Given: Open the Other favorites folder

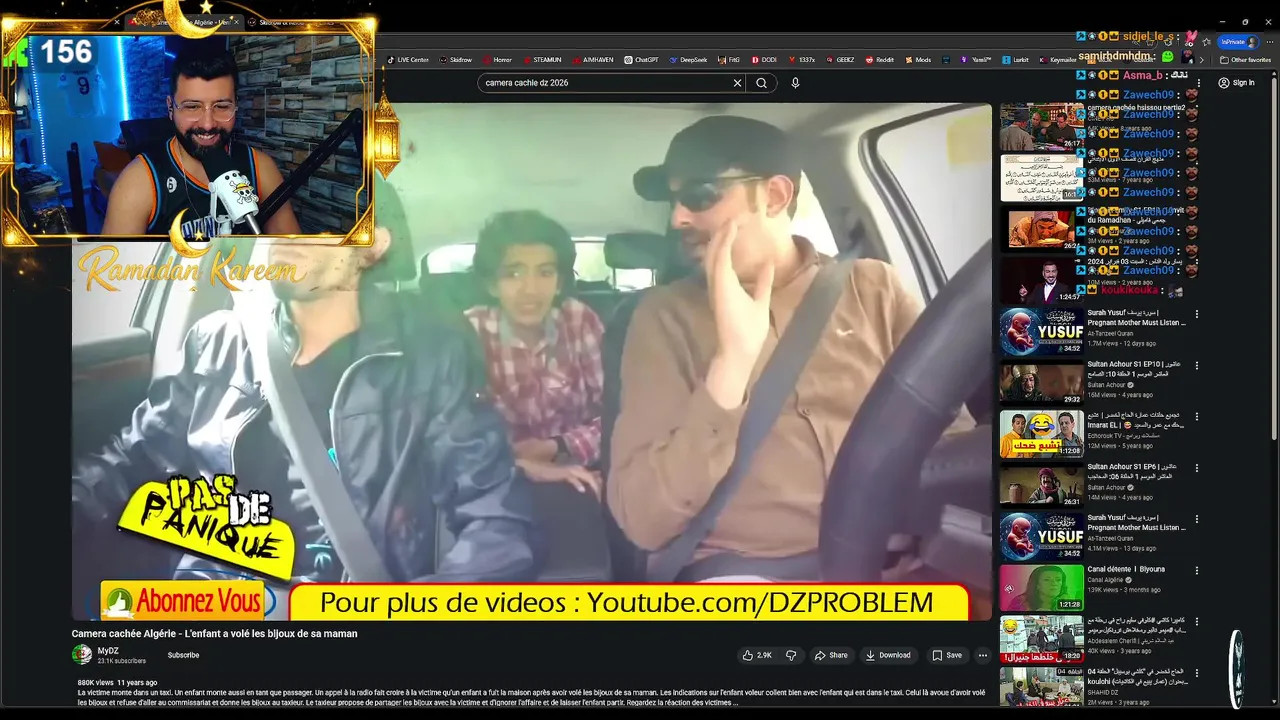Looking at the screenshot, I should tap(1245, 60).
